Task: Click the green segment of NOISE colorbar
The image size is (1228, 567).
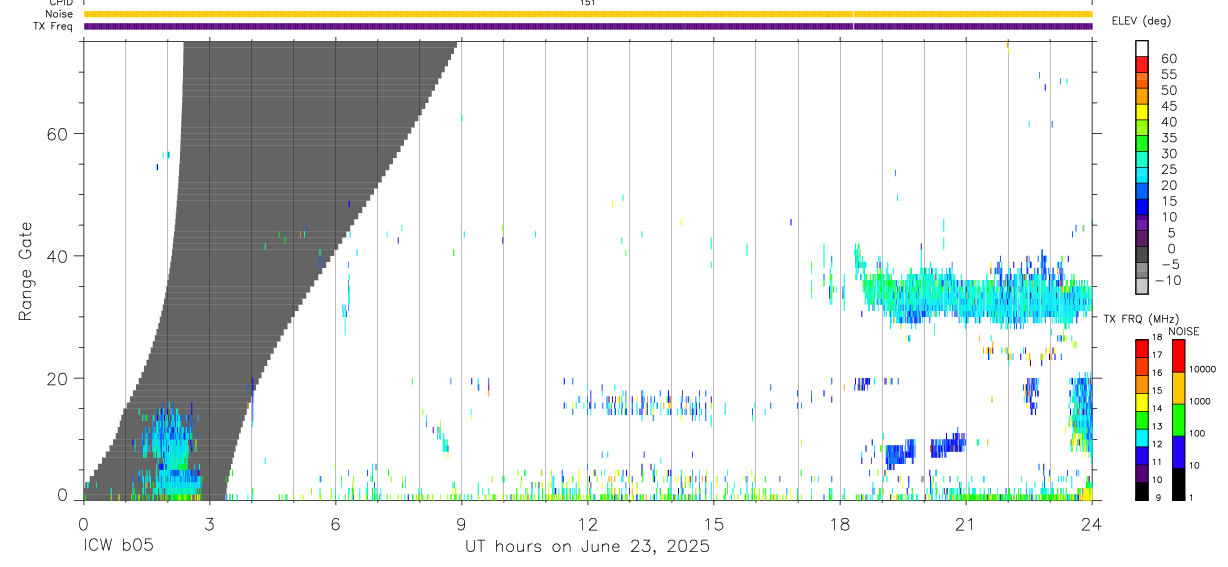Action: (1179, 420)
